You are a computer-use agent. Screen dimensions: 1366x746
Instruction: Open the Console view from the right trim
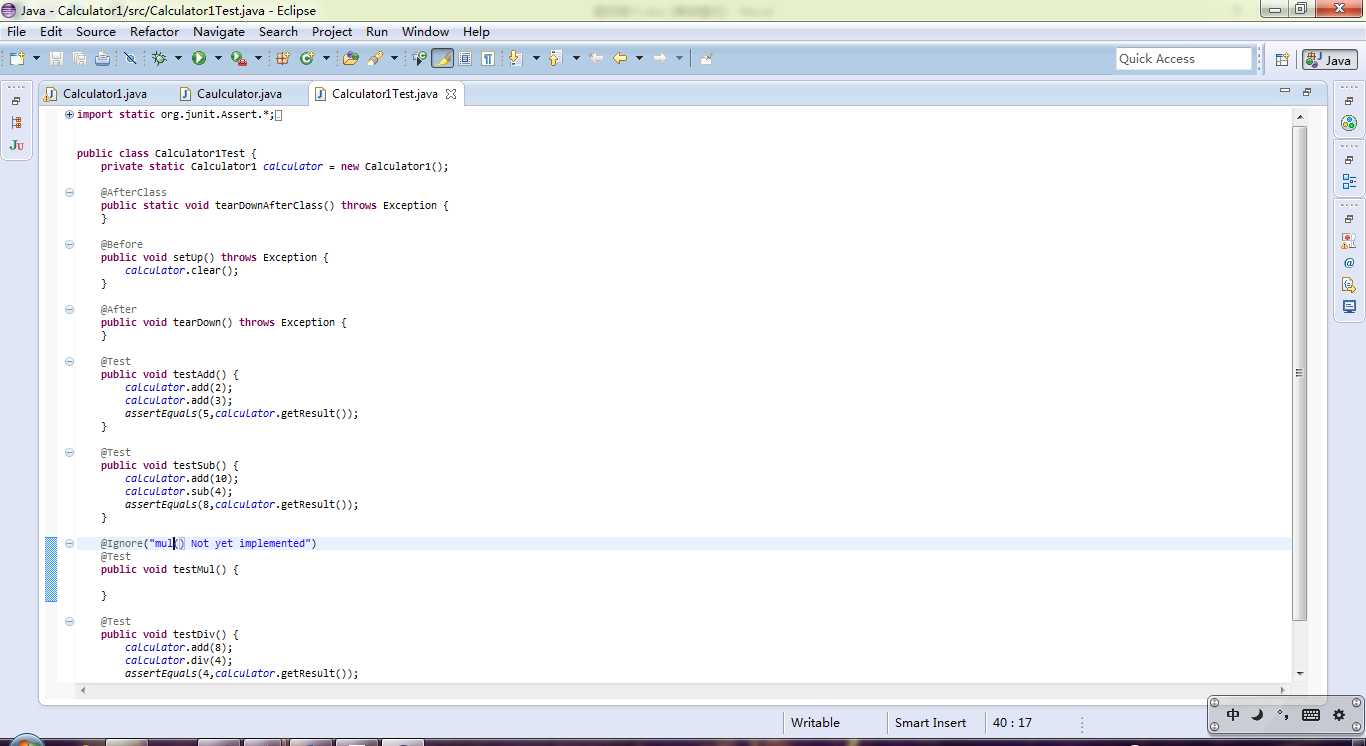1349,307
